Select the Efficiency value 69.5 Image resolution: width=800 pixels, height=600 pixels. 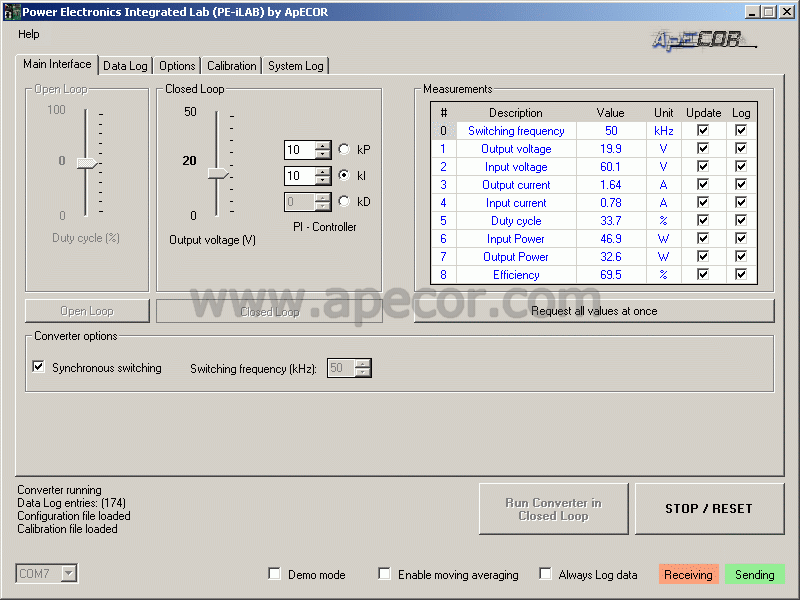(x=611, y=274)
